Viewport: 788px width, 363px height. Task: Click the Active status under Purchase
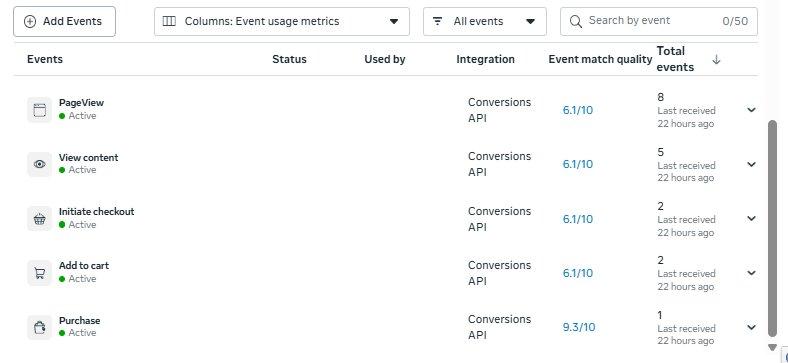(x=77, y=333)
